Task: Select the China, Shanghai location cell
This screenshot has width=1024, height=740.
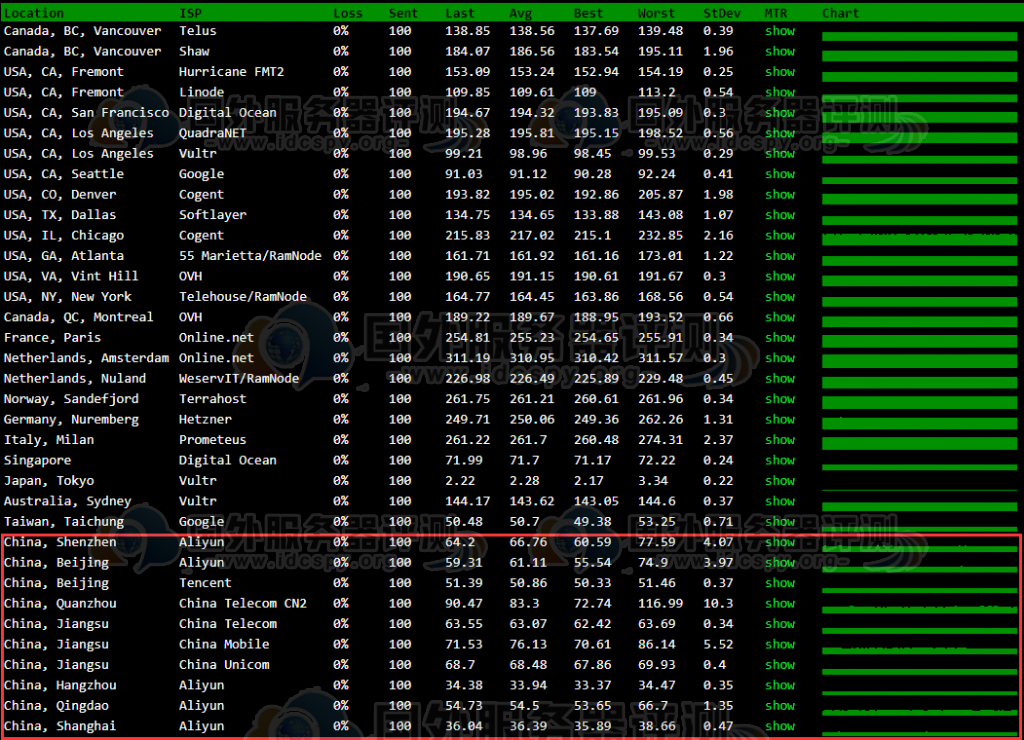Action: click(60, 727)
